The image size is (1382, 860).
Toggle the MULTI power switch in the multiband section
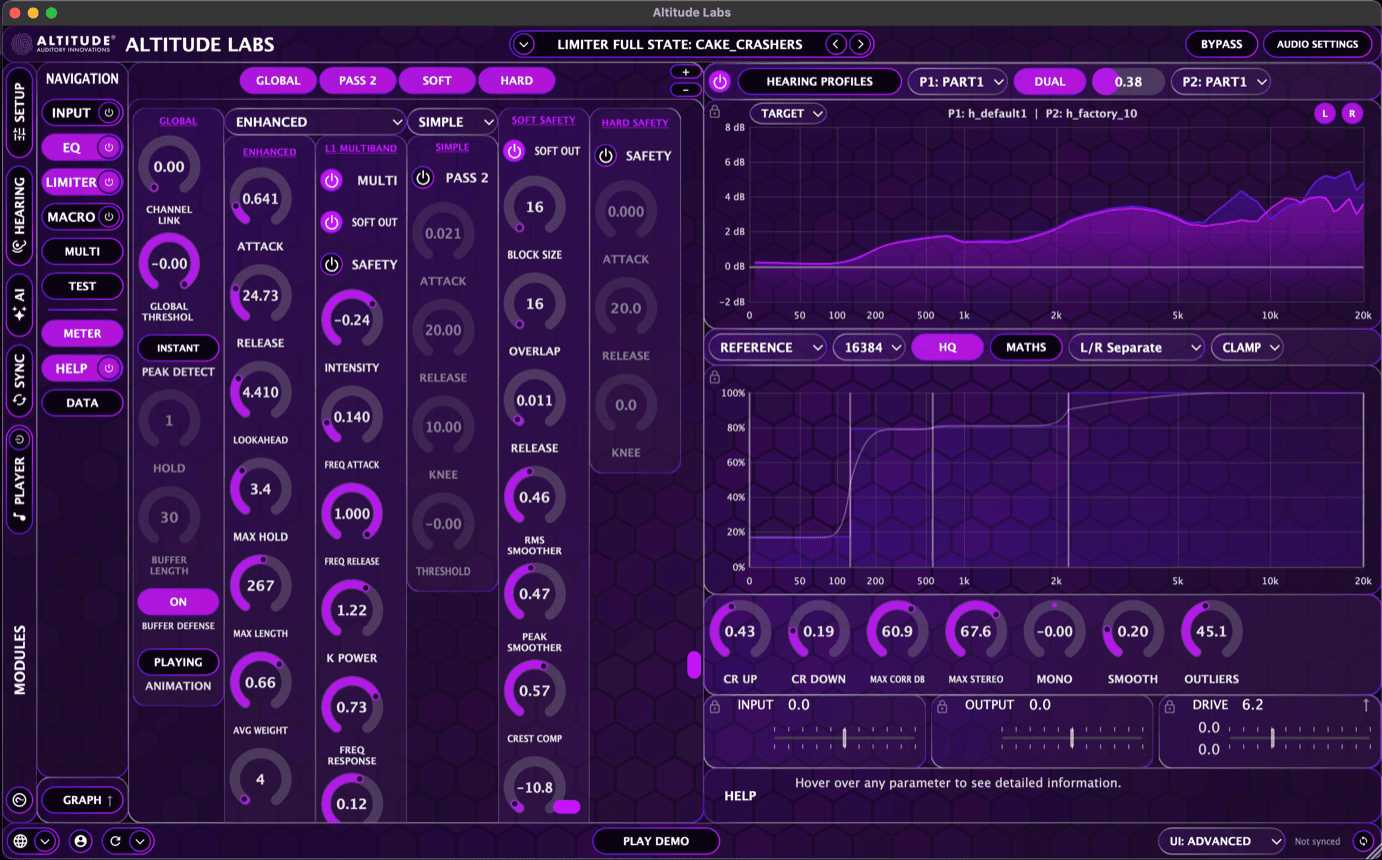point(331,180)
